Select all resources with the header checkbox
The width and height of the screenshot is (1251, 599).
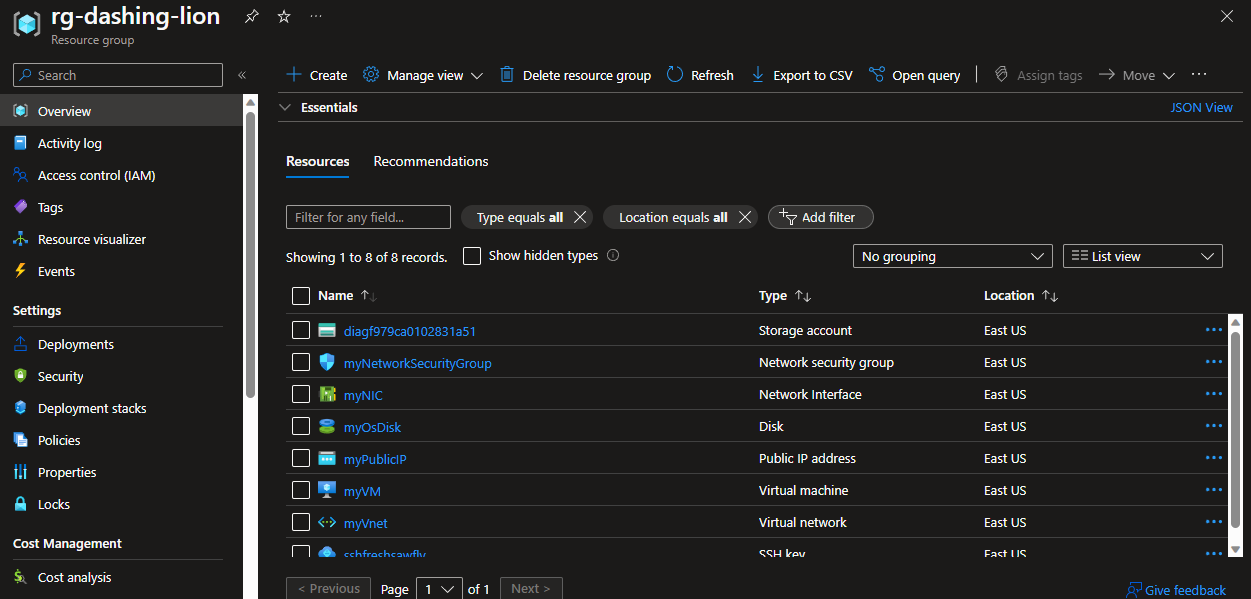coord(301,296)
